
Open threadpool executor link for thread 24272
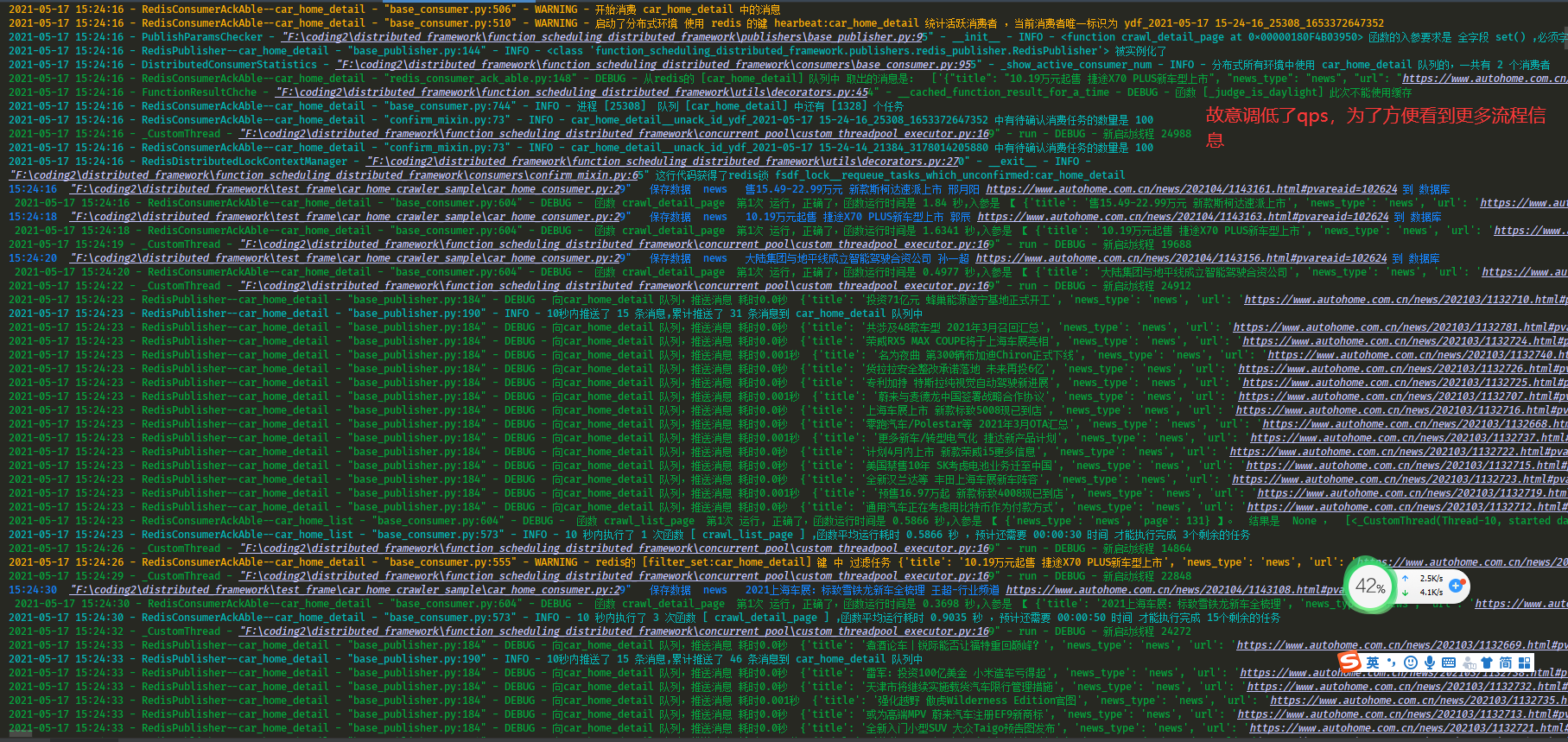[x=614, y=631]
